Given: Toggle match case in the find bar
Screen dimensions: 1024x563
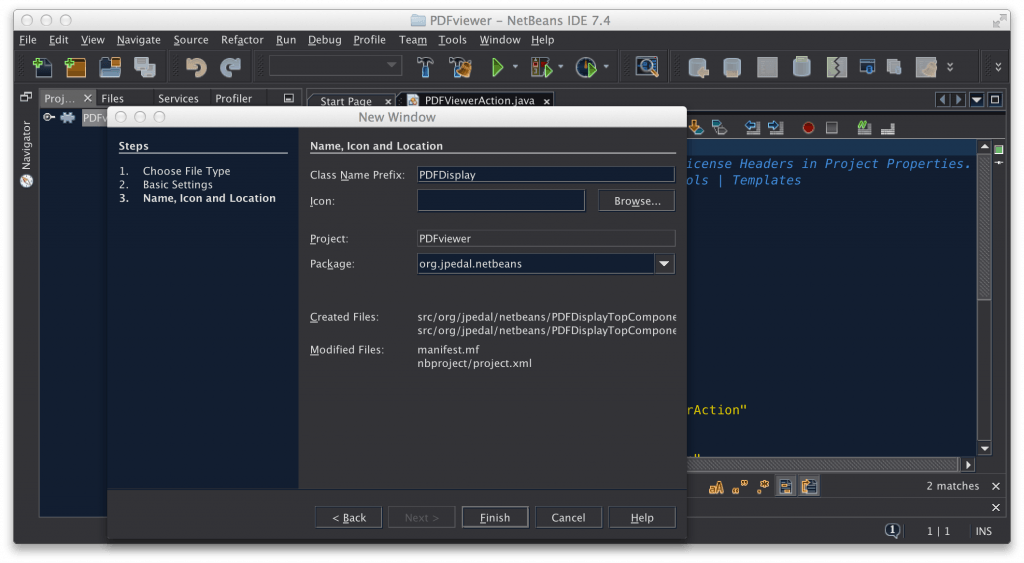Looking at the screenshot, I should click(716, 487).
